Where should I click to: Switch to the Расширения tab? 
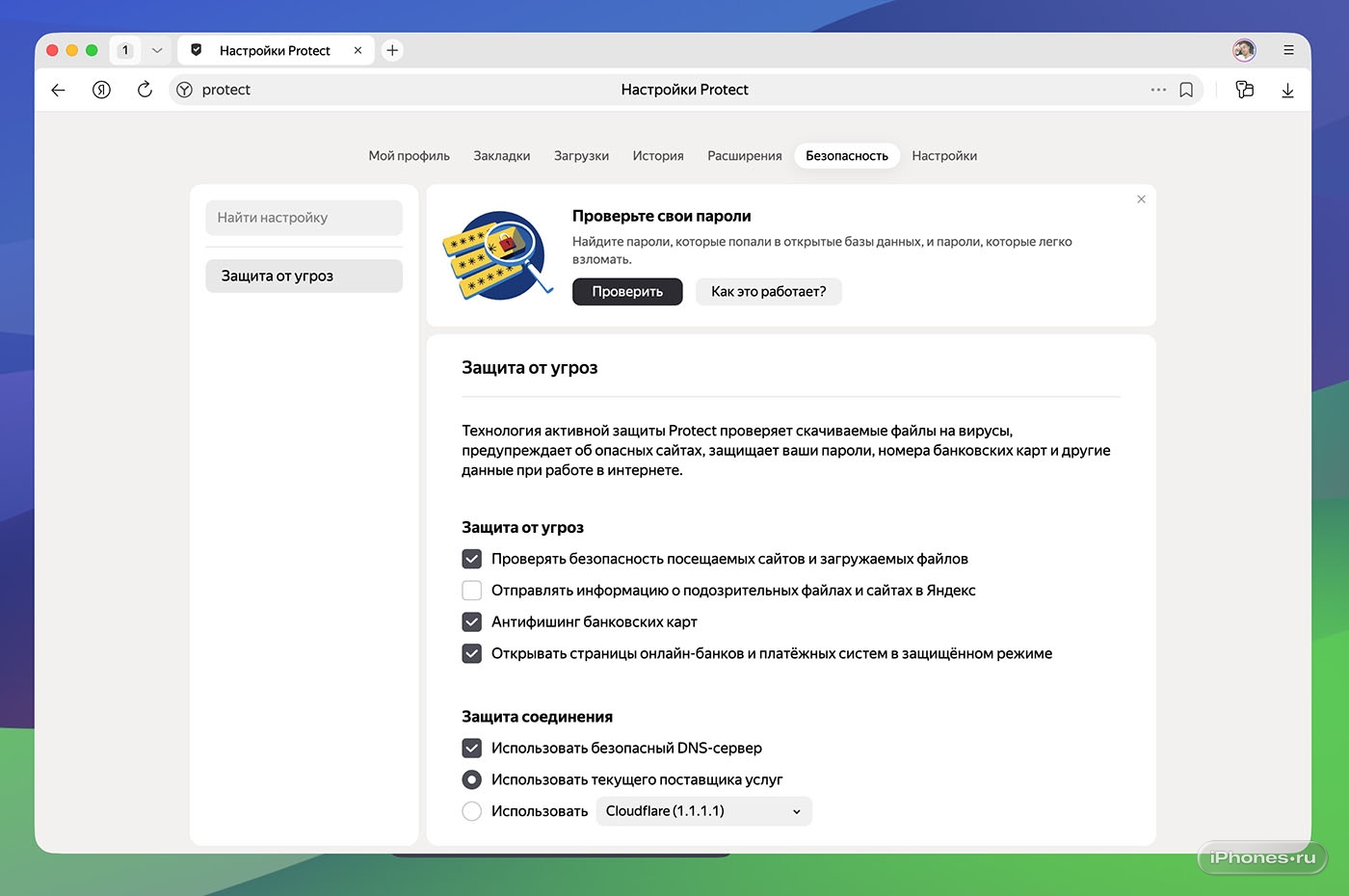[745, 156]
